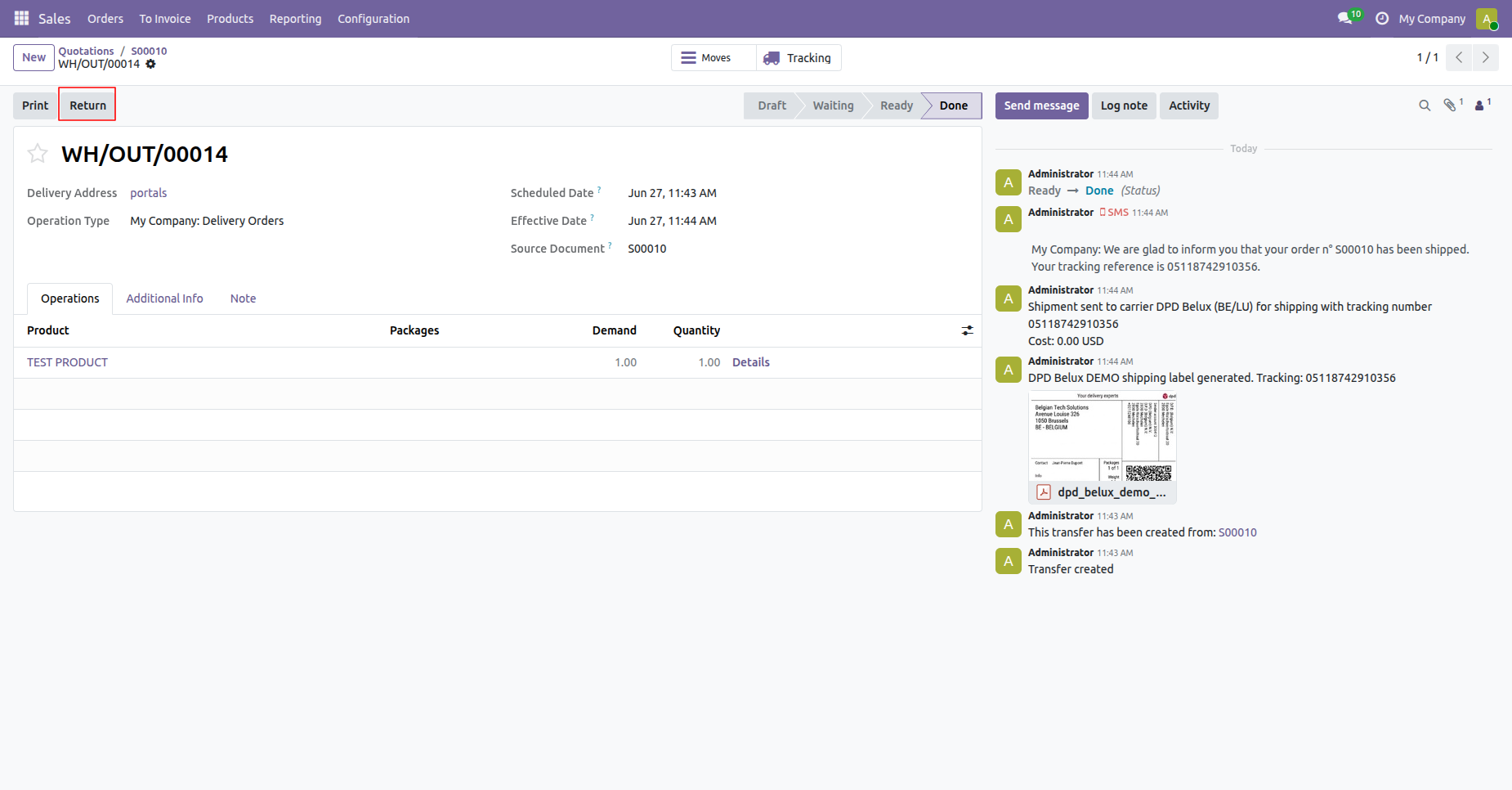Viewport: 1512px width, 790px height.
Task: Click the SMS indicator on Administrator message
Action: [x=1114, y=213]
